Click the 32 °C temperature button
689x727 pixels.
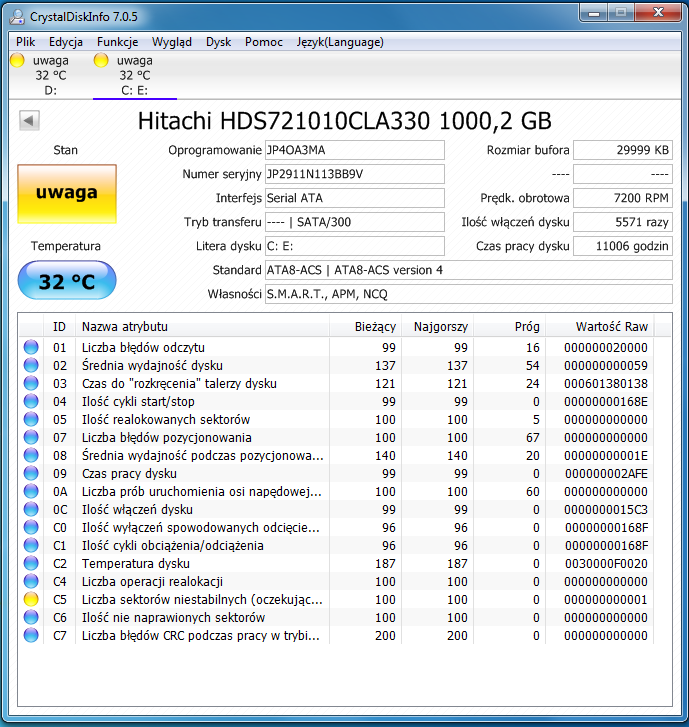click(x=67, y=280)
